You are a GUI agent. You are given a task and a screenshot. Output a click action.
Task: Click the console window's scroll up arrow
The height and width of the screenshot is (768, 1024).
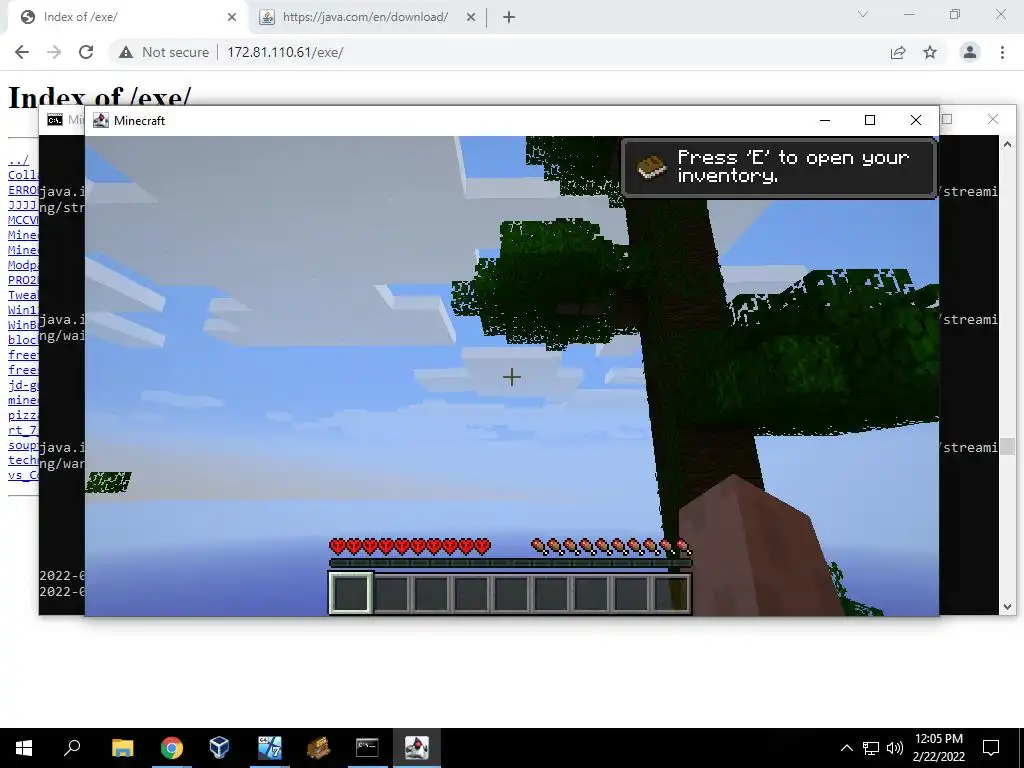1007,144
